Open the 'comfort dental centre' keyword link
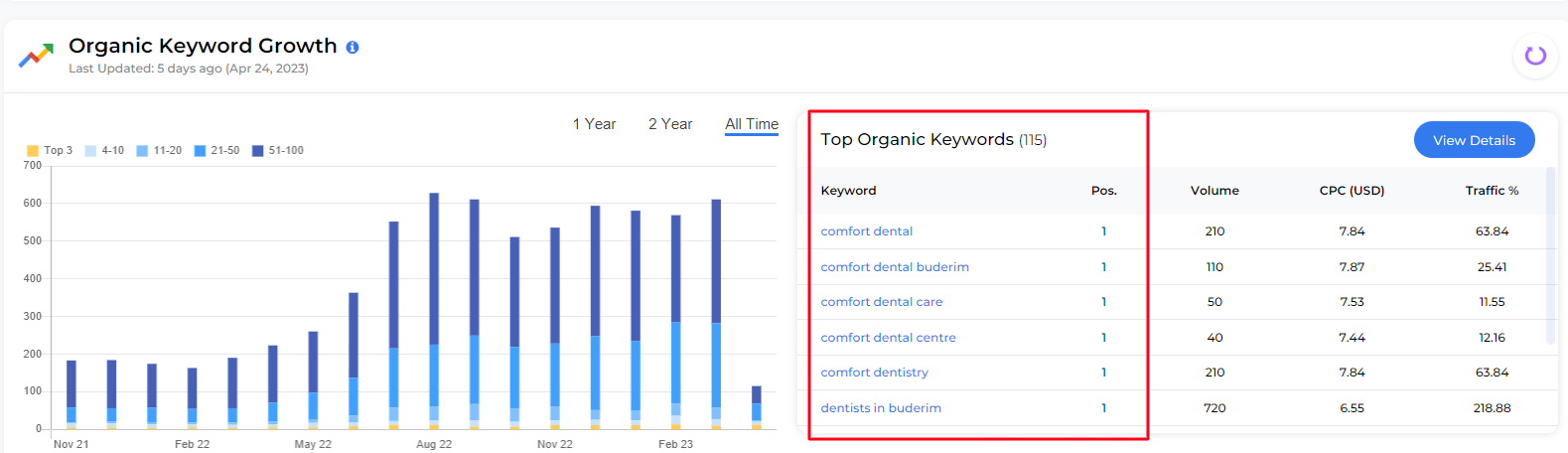The height and width of the screenshot is (453, 1568). tap(888, 338)
